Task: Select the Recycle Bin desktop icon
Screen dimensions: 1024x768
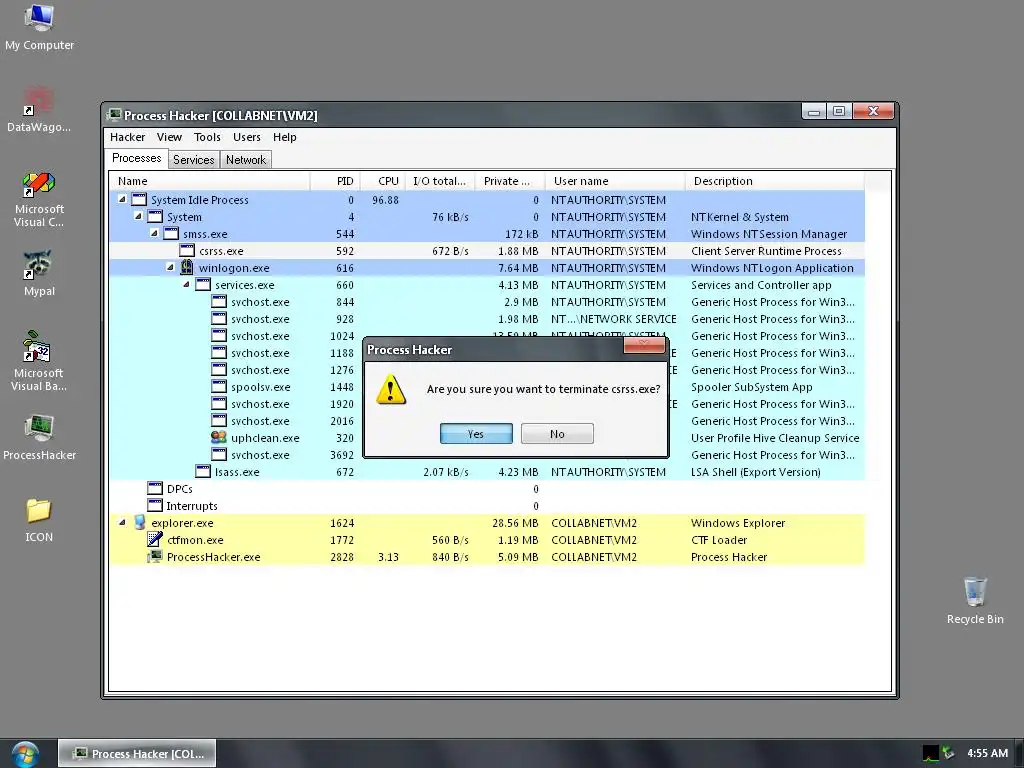Action: click(x=975, y=601)
